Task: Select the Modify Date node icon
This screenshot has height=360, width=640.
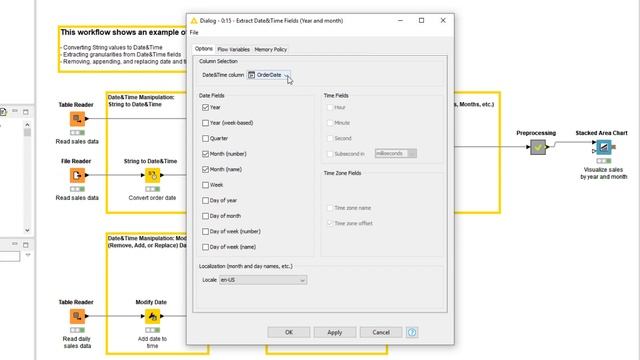Action: point(152,316)
